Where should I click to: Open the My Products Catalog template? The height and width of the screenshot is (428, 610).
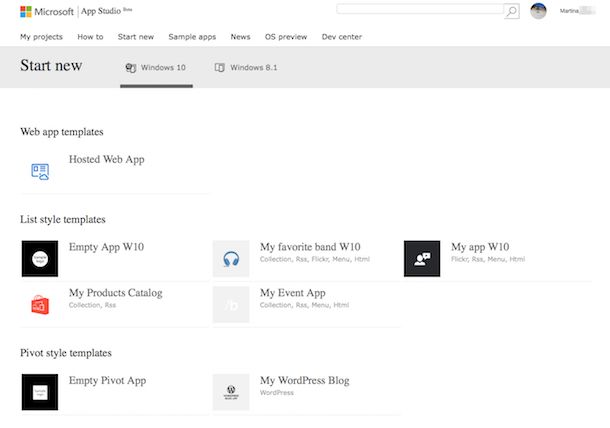pos(116,293)
